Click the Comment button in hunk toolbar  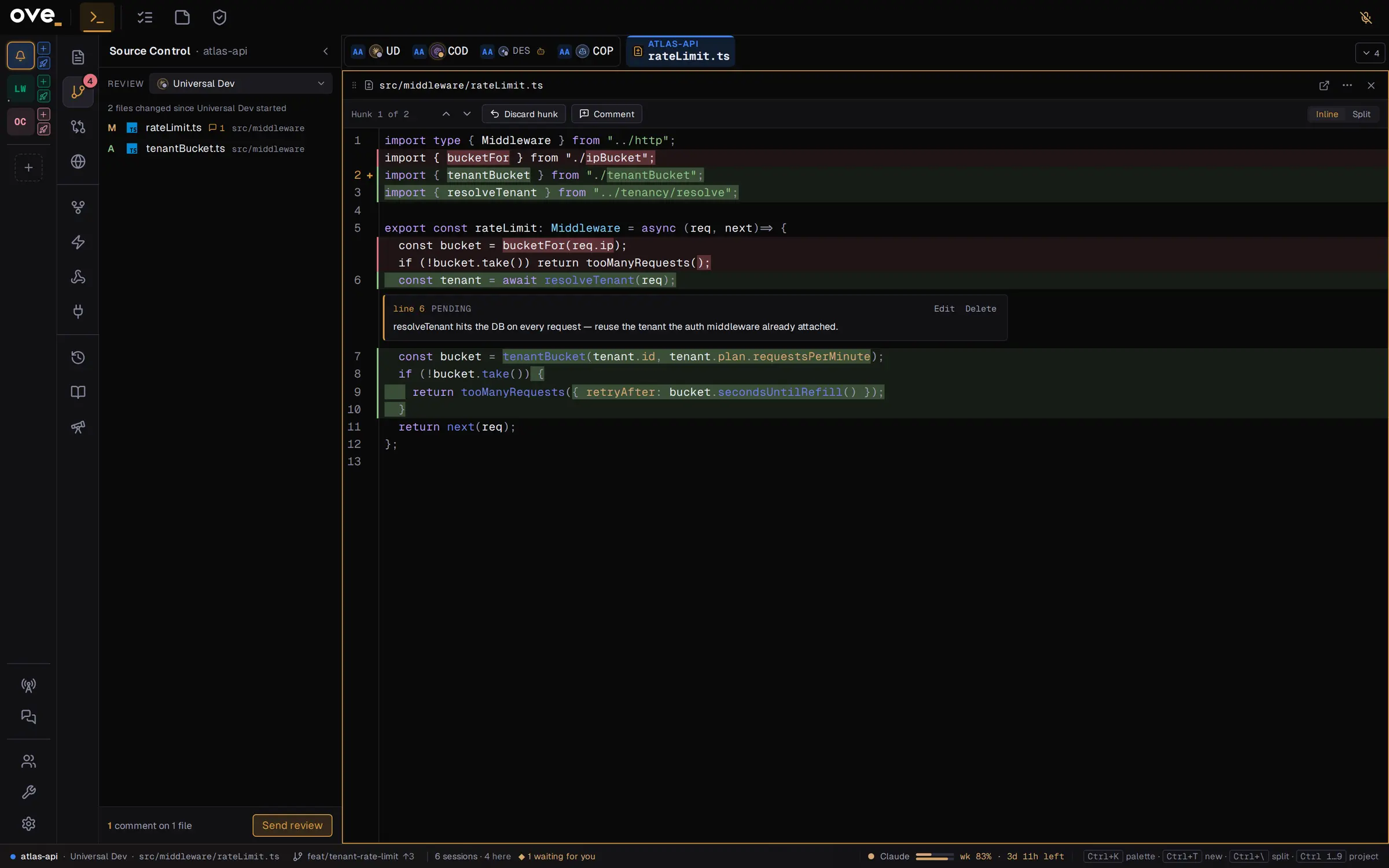pyautogui.click(x=607, y=114)
